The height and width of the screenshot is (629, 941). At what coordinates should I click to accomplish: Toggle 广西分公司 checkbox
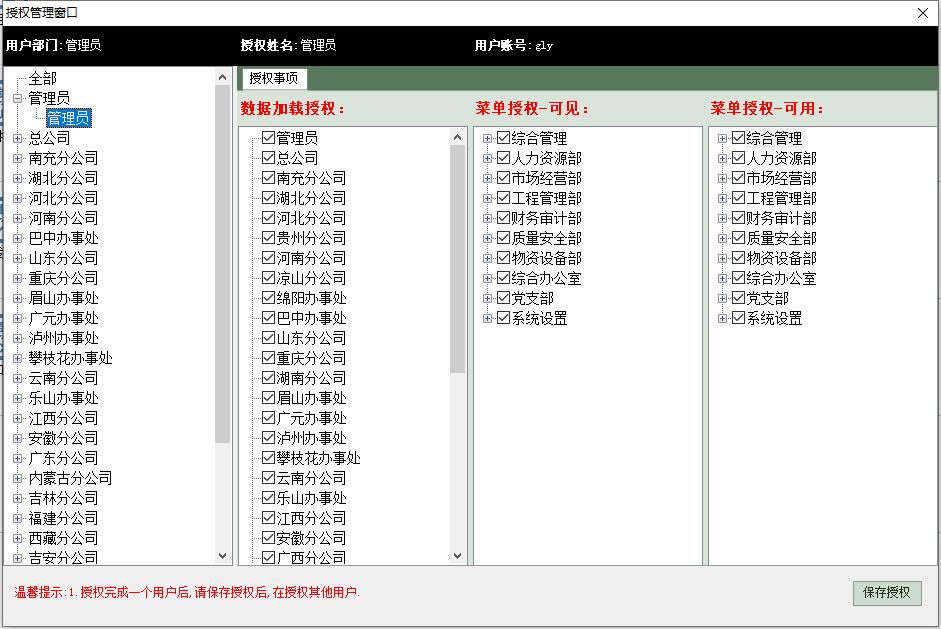pyautogui.click(x=268, y=558)
